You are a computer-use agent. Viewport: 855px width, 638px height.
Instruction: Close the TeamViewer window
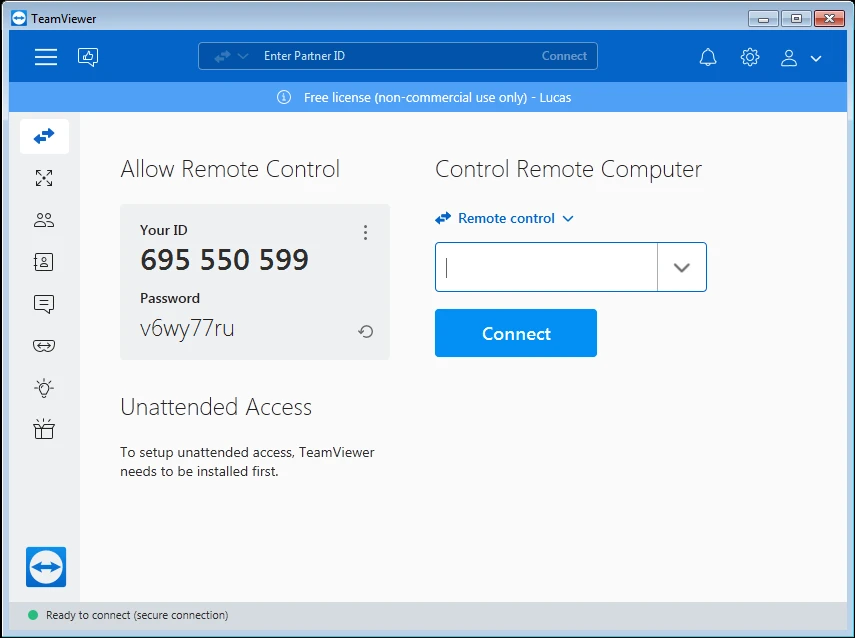(x=829, y=19)
